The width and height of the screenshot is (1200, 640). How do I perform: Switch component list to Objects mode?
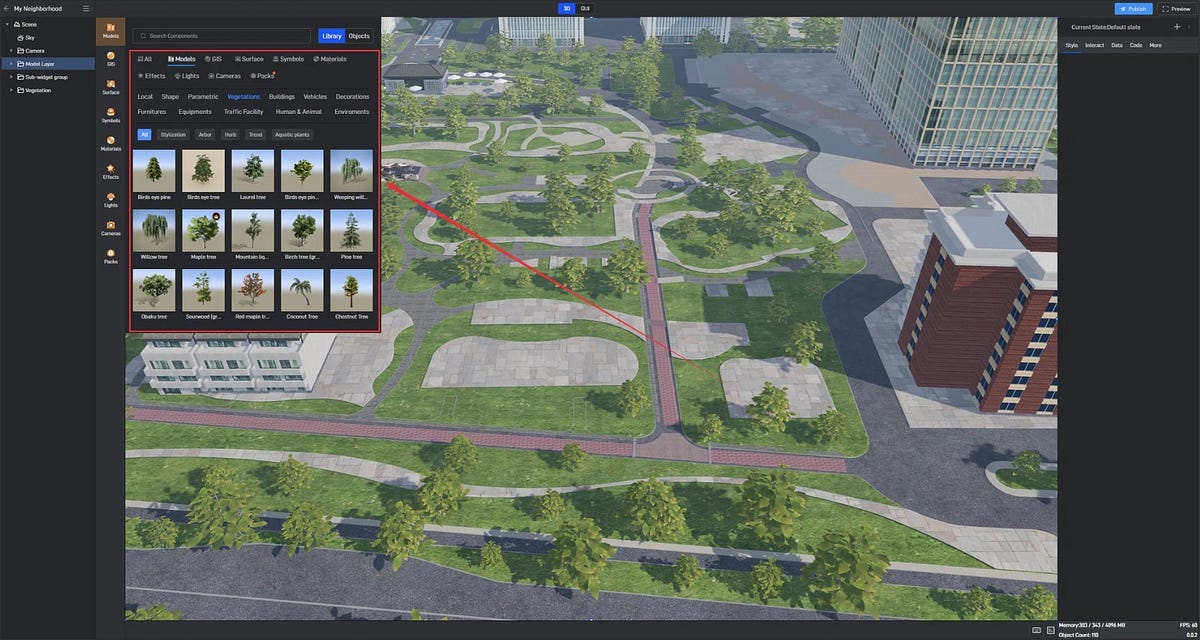coord(357,35)
